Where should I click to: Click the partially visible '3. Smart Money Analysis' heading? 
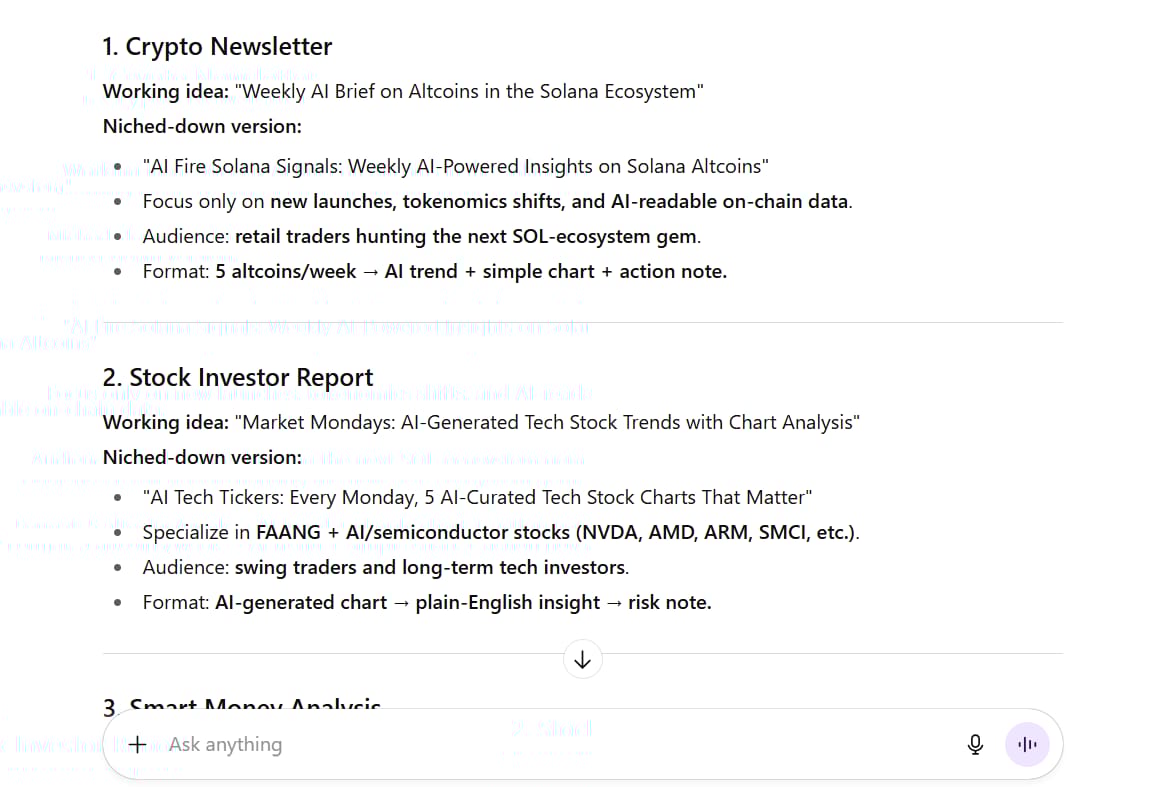coord(242,703)
